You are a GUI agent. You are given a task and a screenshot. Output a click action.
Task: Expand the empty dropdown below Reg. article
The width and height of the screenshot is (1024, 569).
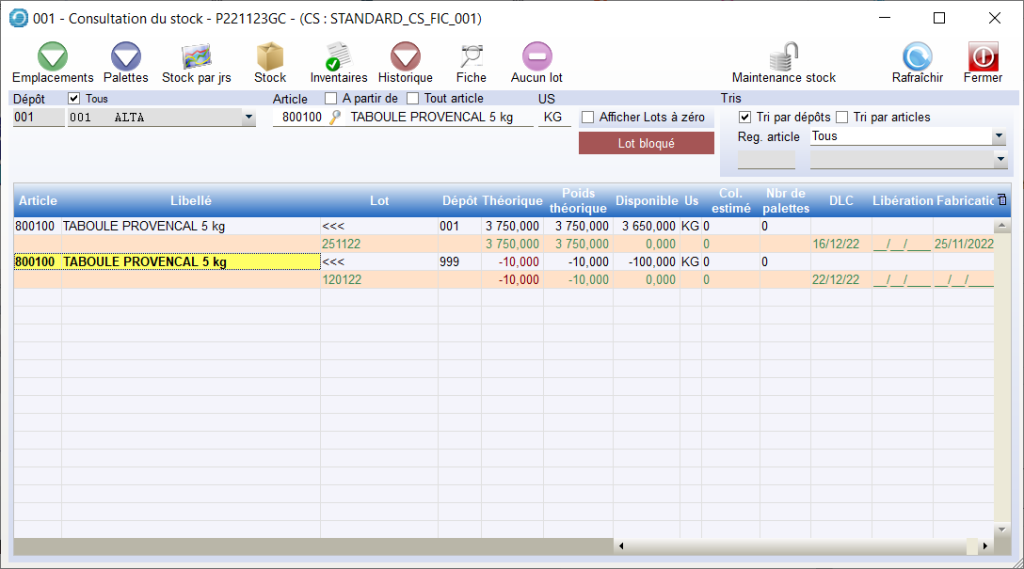pos(999,159)
